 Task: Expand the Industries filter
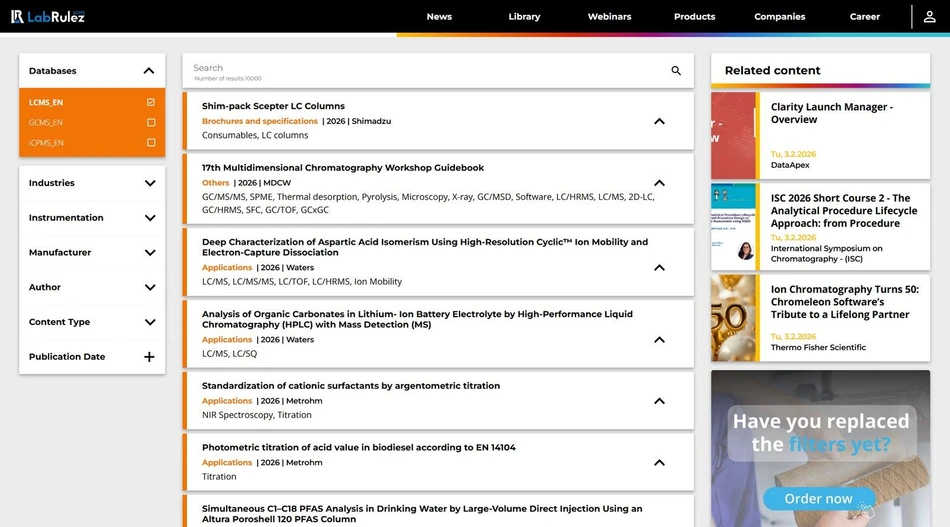pyautogui.click(x=149, y=183)
